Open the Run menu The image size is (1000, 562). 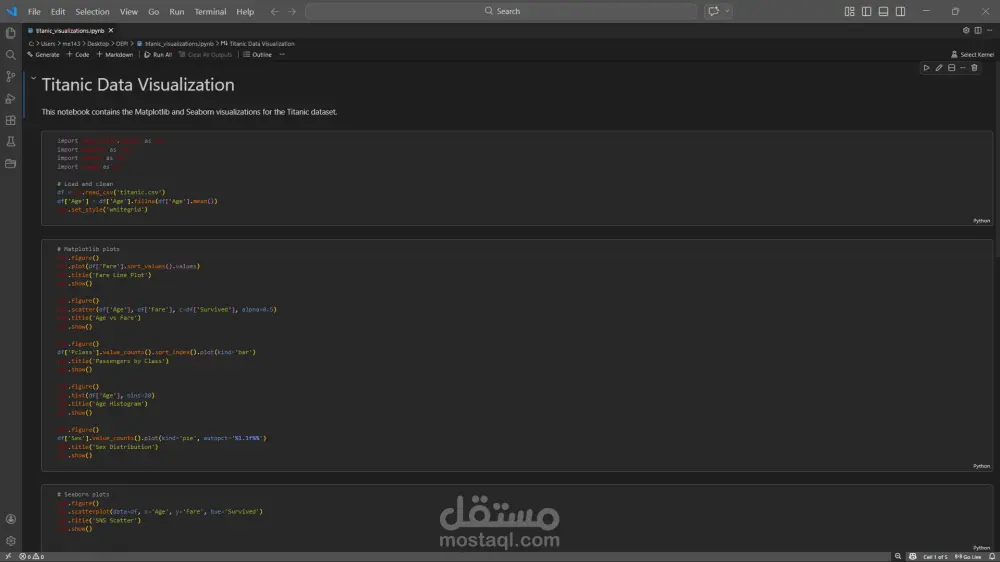click(x=177, y=11)
